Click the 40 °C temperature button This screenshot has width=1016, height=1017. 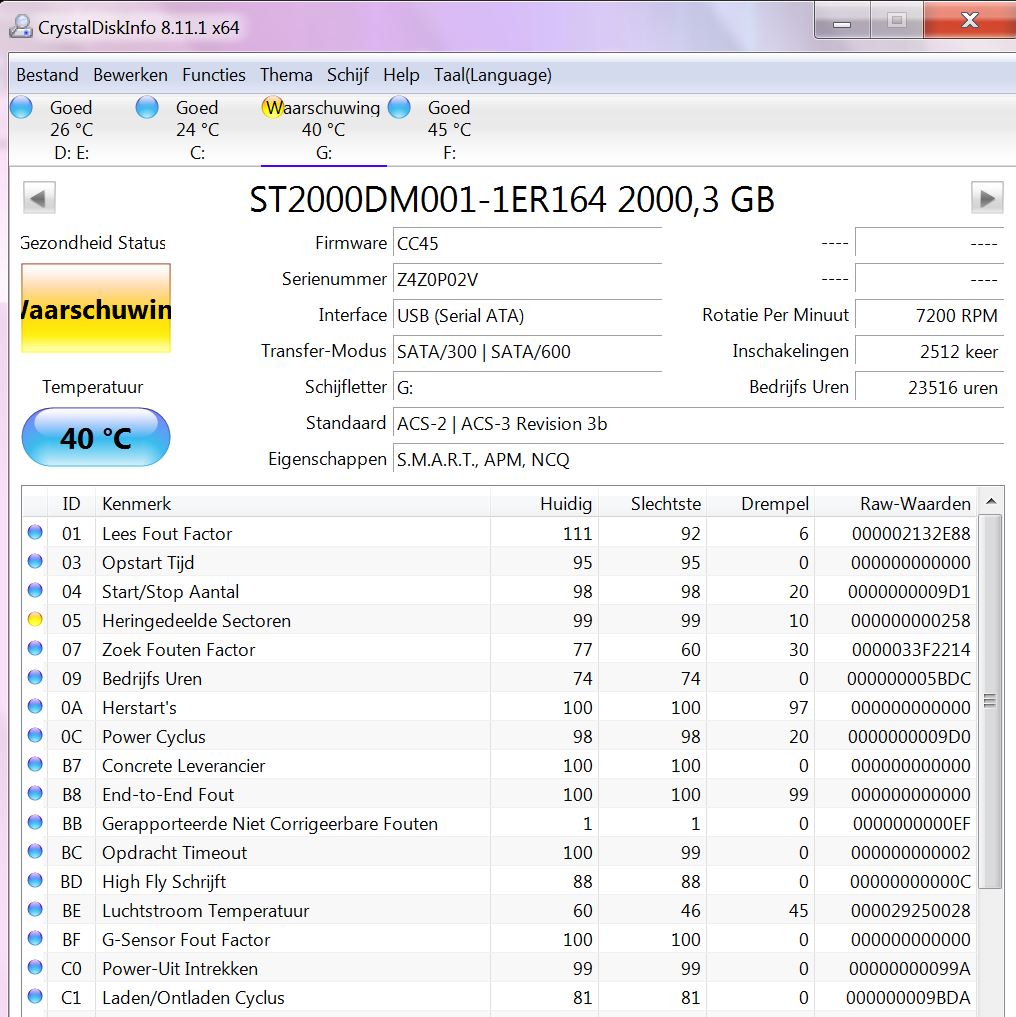tap(96, 438)
